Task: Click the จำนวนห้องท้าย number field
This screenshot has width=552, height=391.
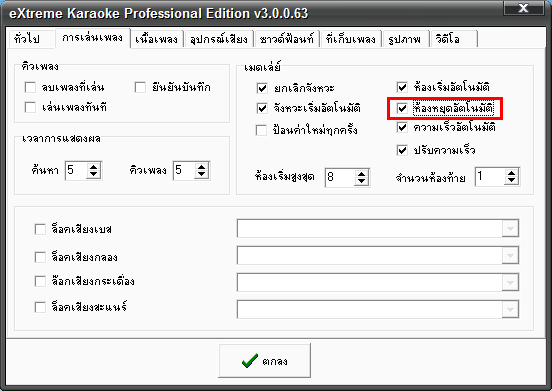Action: [490, 177]
